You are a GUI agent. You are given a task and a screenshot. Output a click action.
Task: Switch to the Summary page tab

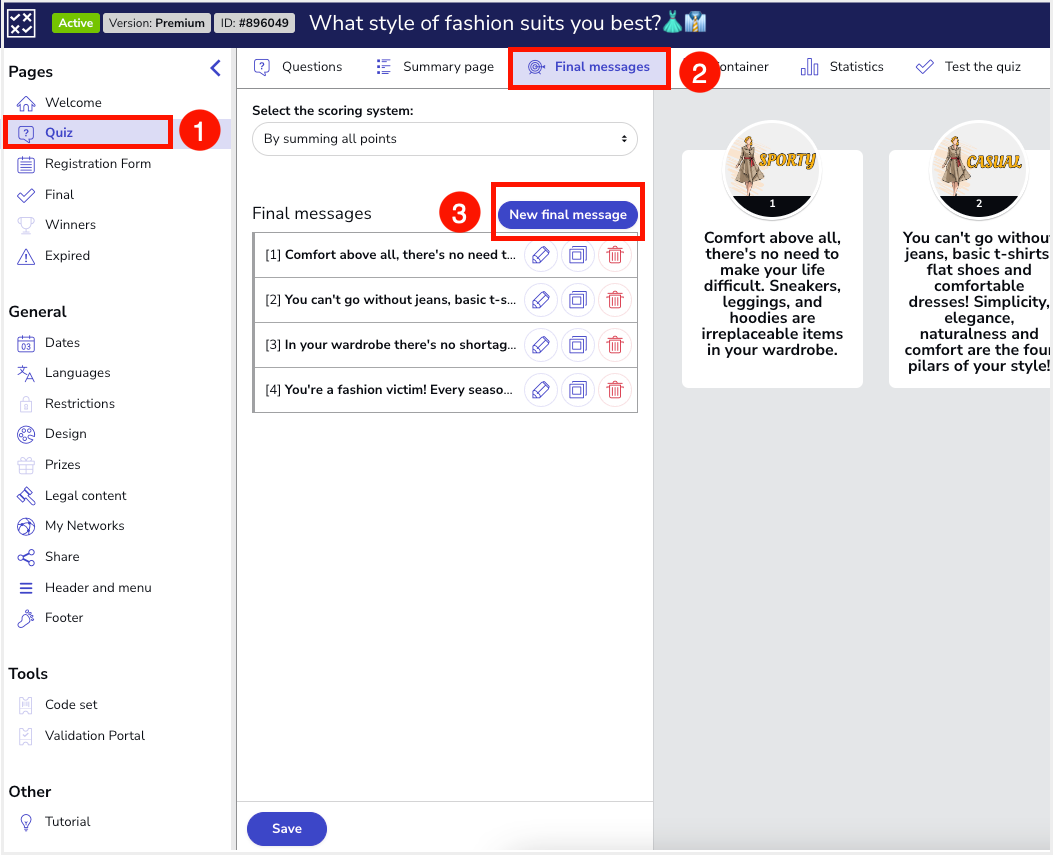[x=435, y=67]
